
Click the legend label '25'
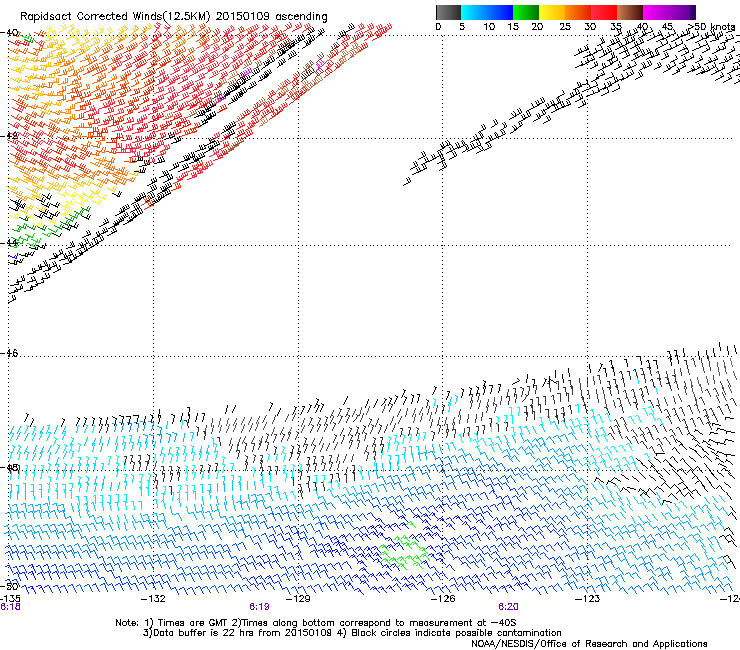565,26
